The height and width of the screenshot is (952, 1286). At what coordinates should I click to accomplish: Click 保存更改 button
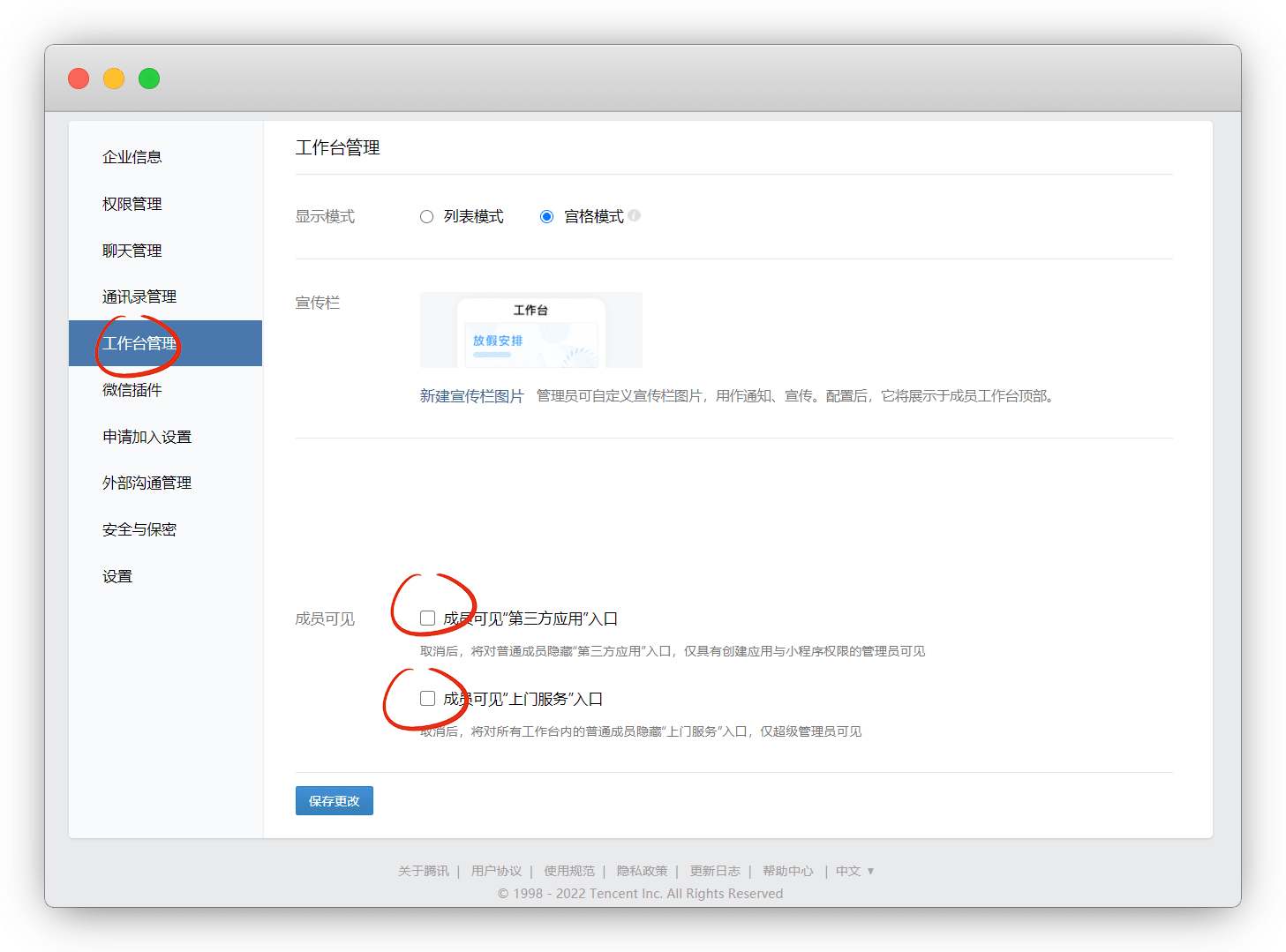(x=335, y=801)
